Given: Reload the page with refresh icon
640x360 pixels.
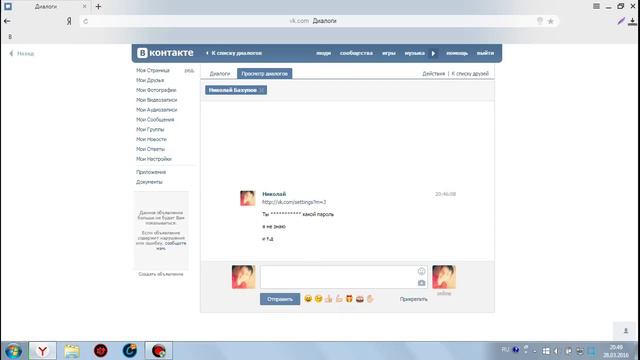Looking at the screenshot, I should (x=85, y=21).
